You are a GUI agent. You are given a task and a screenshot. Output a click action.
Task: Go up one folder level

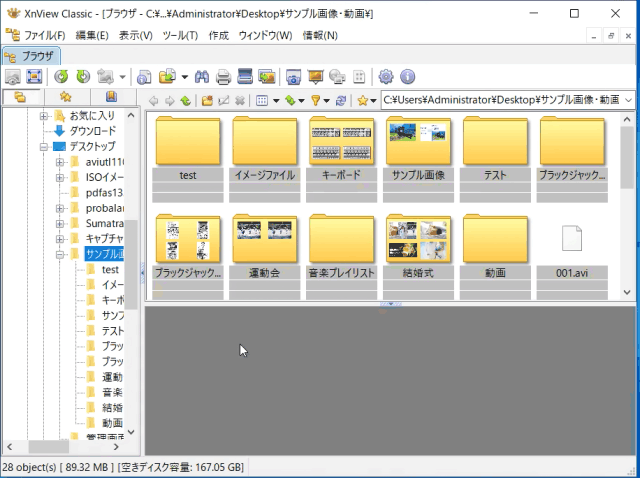[186, 100]
